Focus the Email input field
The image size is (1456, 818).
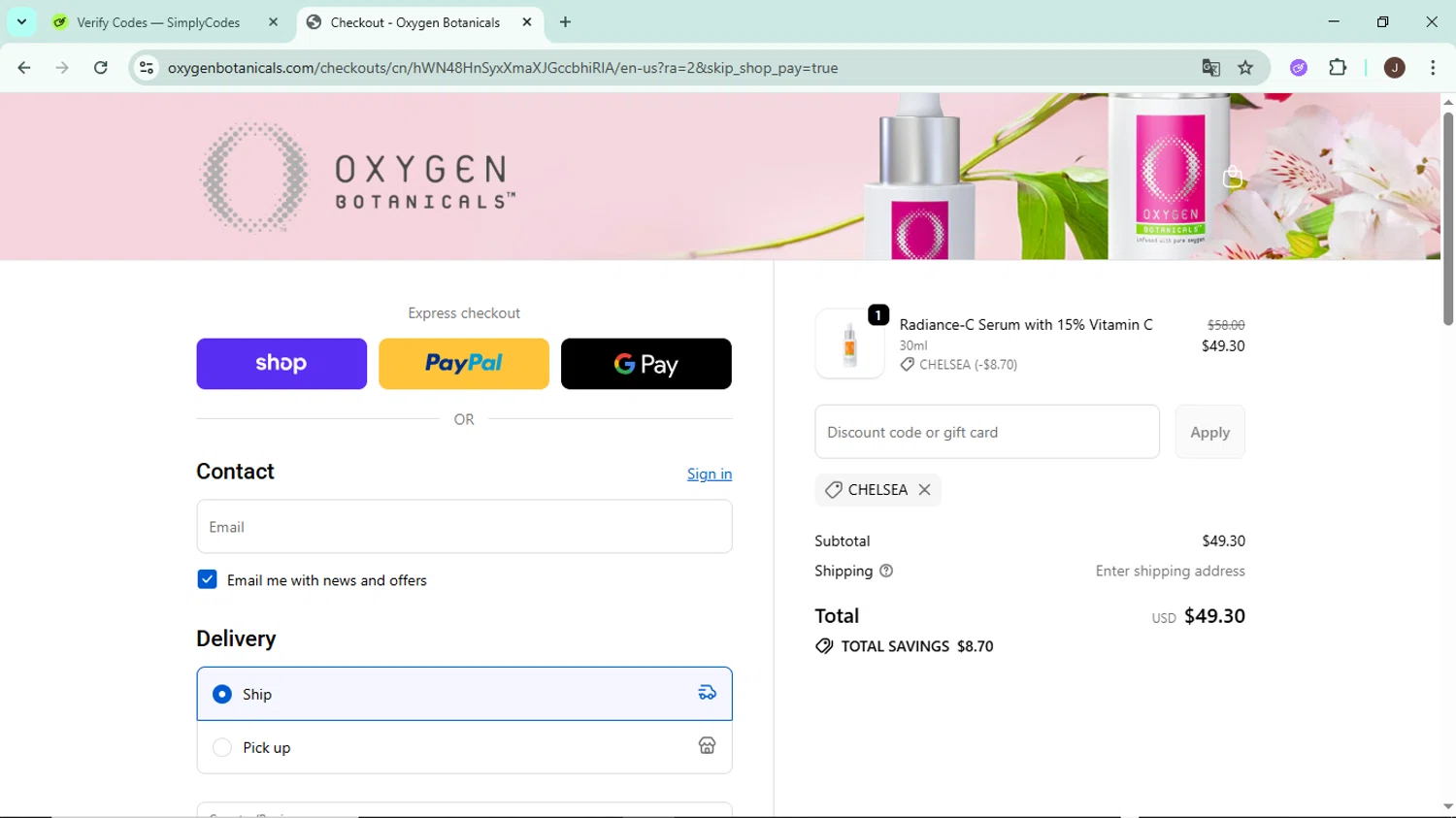point(464,527)
